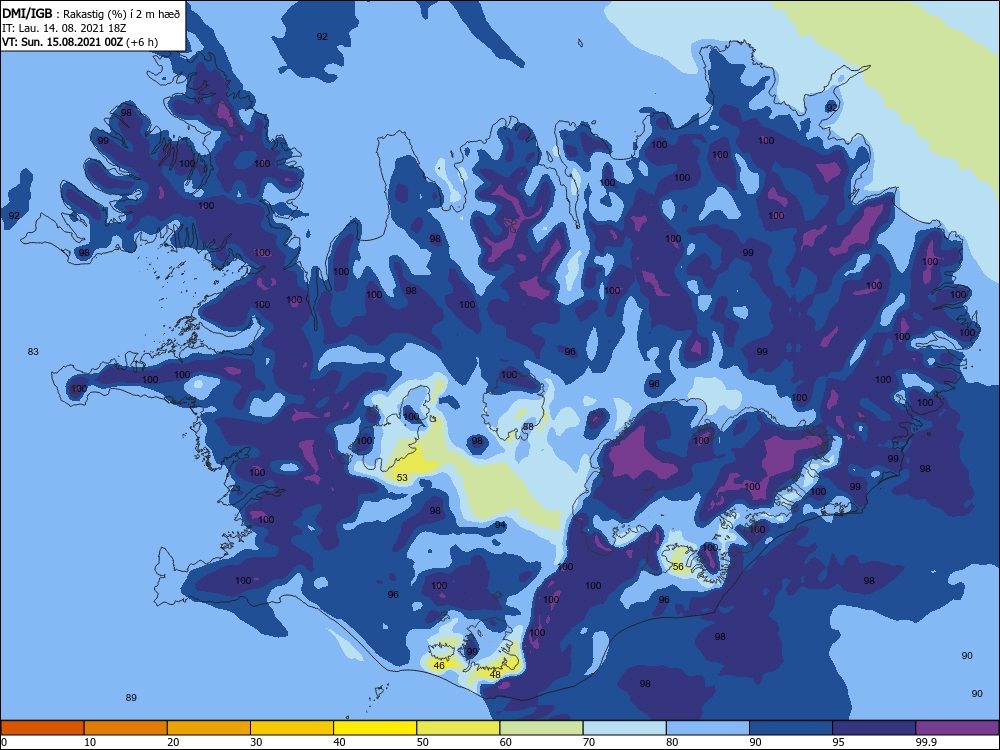Viewport: 1000px width, 750px height.
Task: Click the orange 10–20 legend swatch
Action: point(126,728)
